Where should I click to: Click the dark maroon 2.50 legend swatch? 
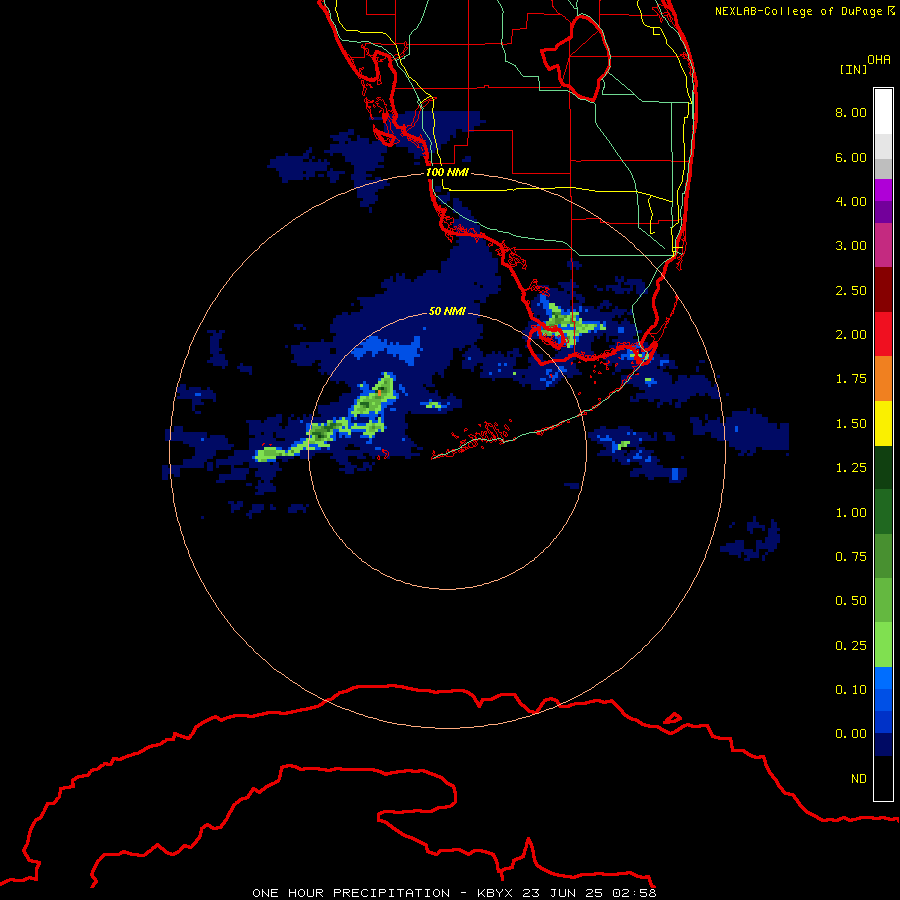click(x=883, y=290)
